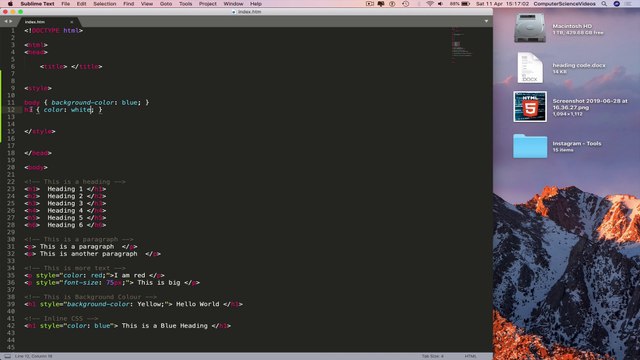Click the 'This is a heading' comment
640x360 pixels.
(x=75, y=182)
